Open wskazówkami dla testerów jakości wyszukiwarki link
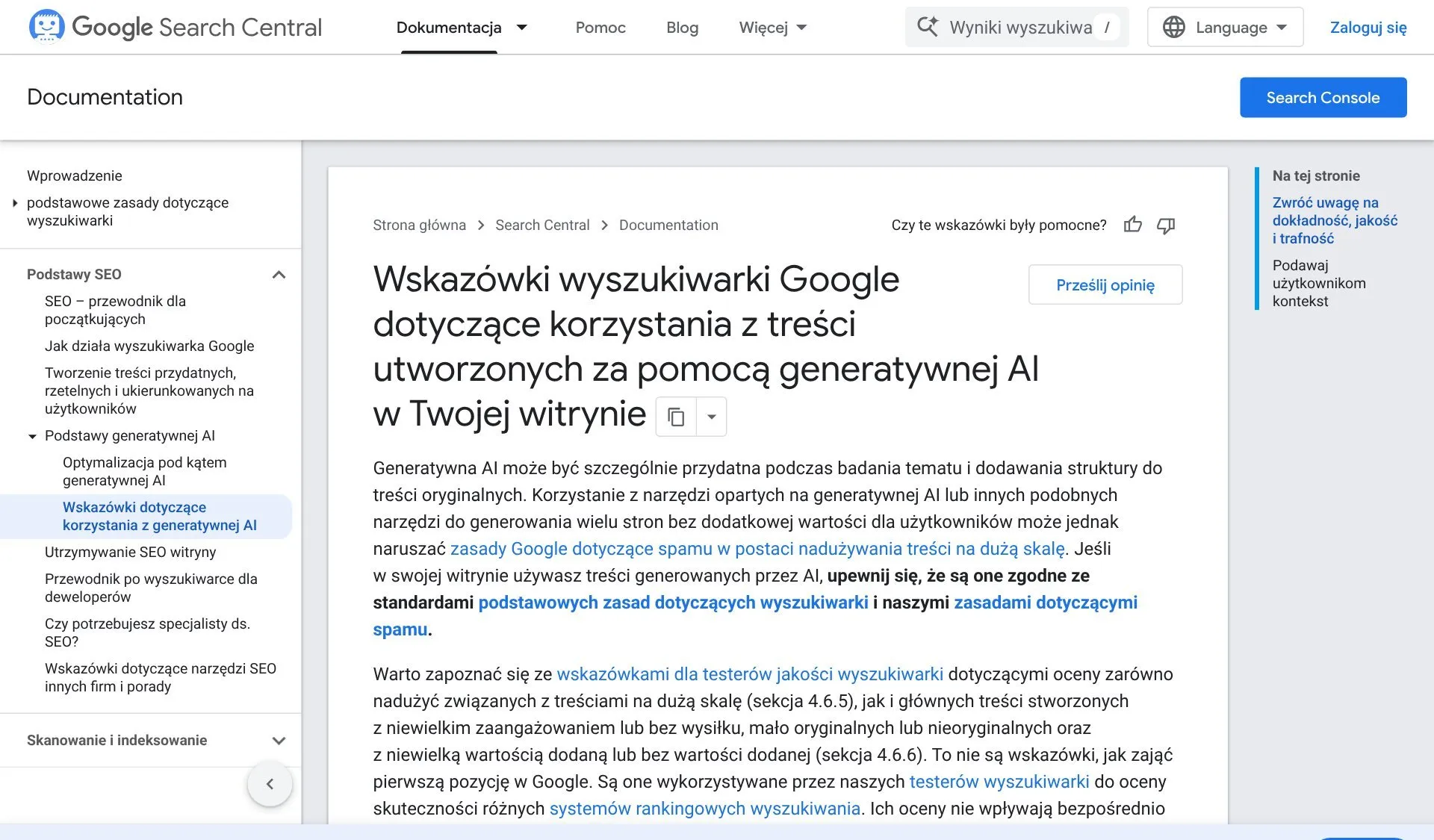 750,674
